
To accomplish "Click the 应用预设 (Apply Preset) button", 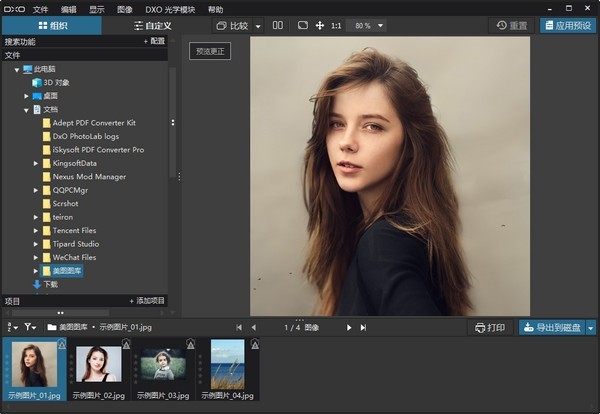I will click(x=568, y=25).
